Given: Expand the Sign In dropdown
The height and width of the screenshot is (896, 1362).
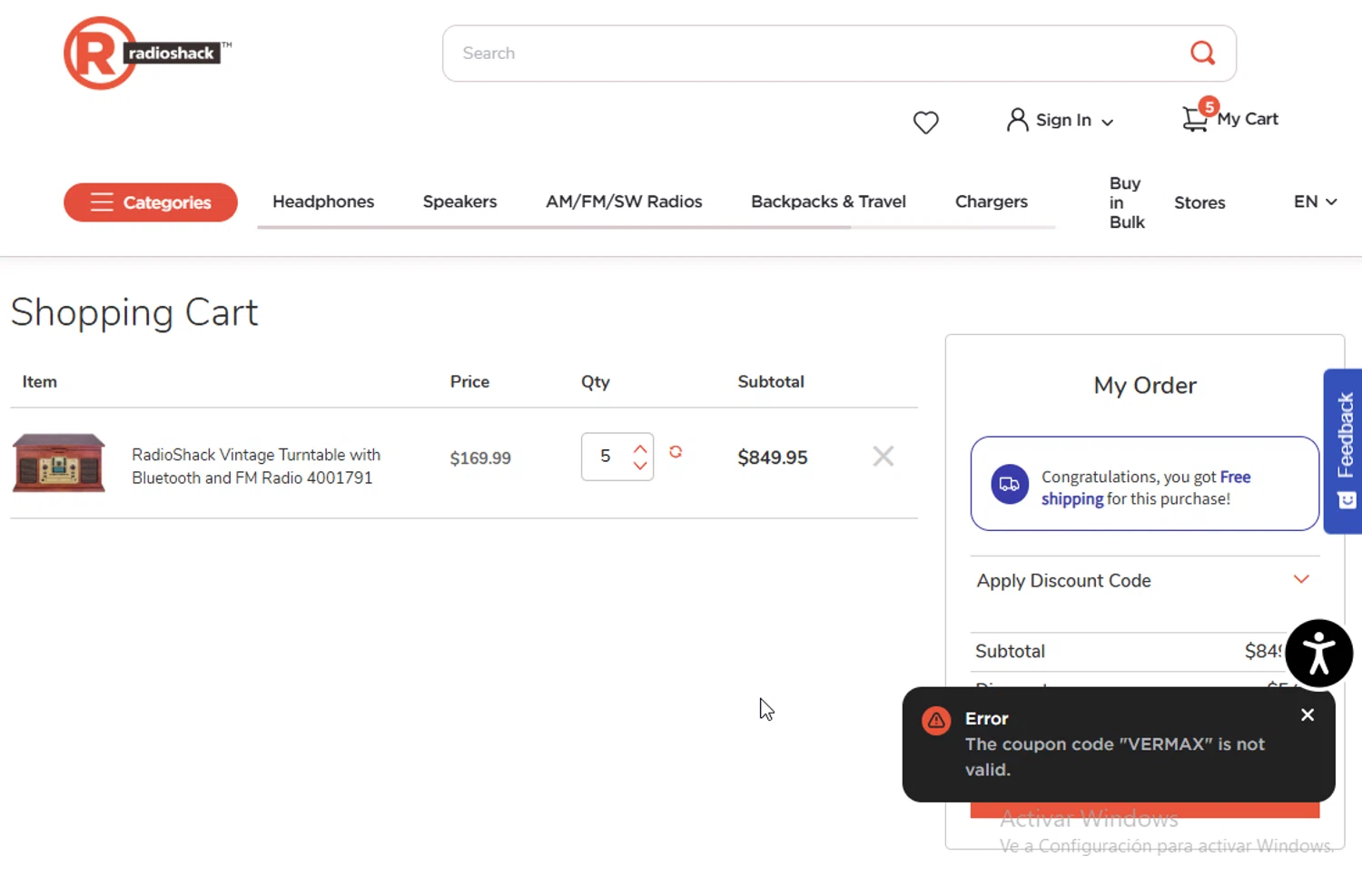Looking at the screenshot, I should click(x=1107, y=122).
